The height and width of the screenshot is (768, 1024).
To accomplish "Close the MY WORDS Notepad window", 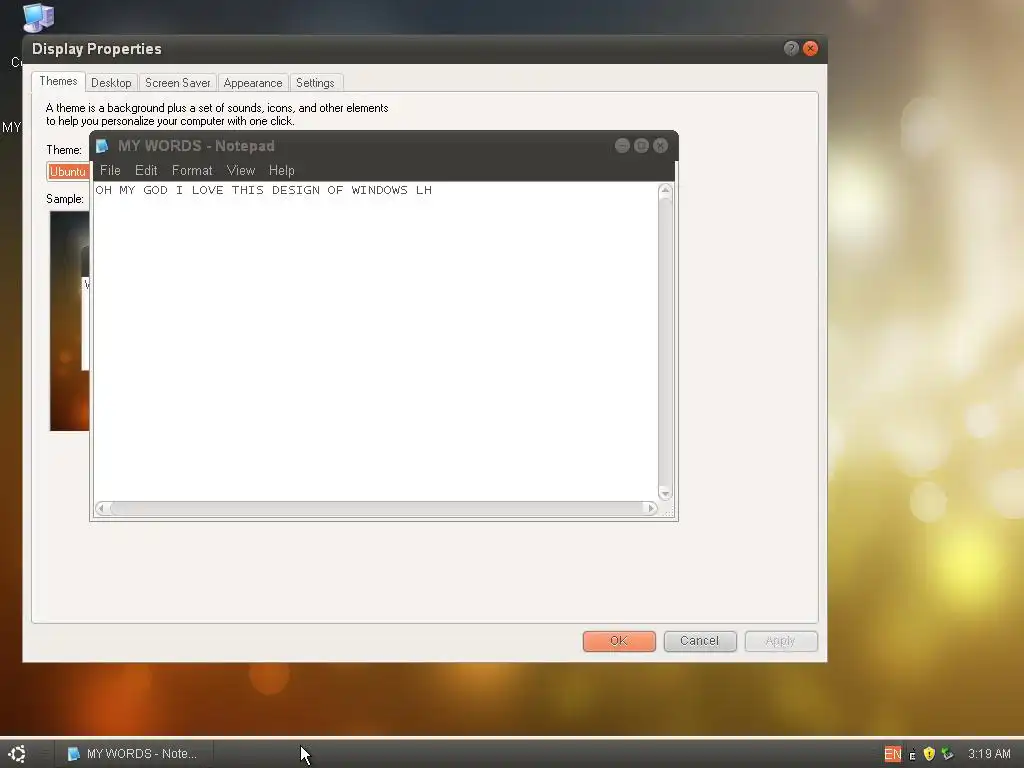I will [x=660, y=146].
